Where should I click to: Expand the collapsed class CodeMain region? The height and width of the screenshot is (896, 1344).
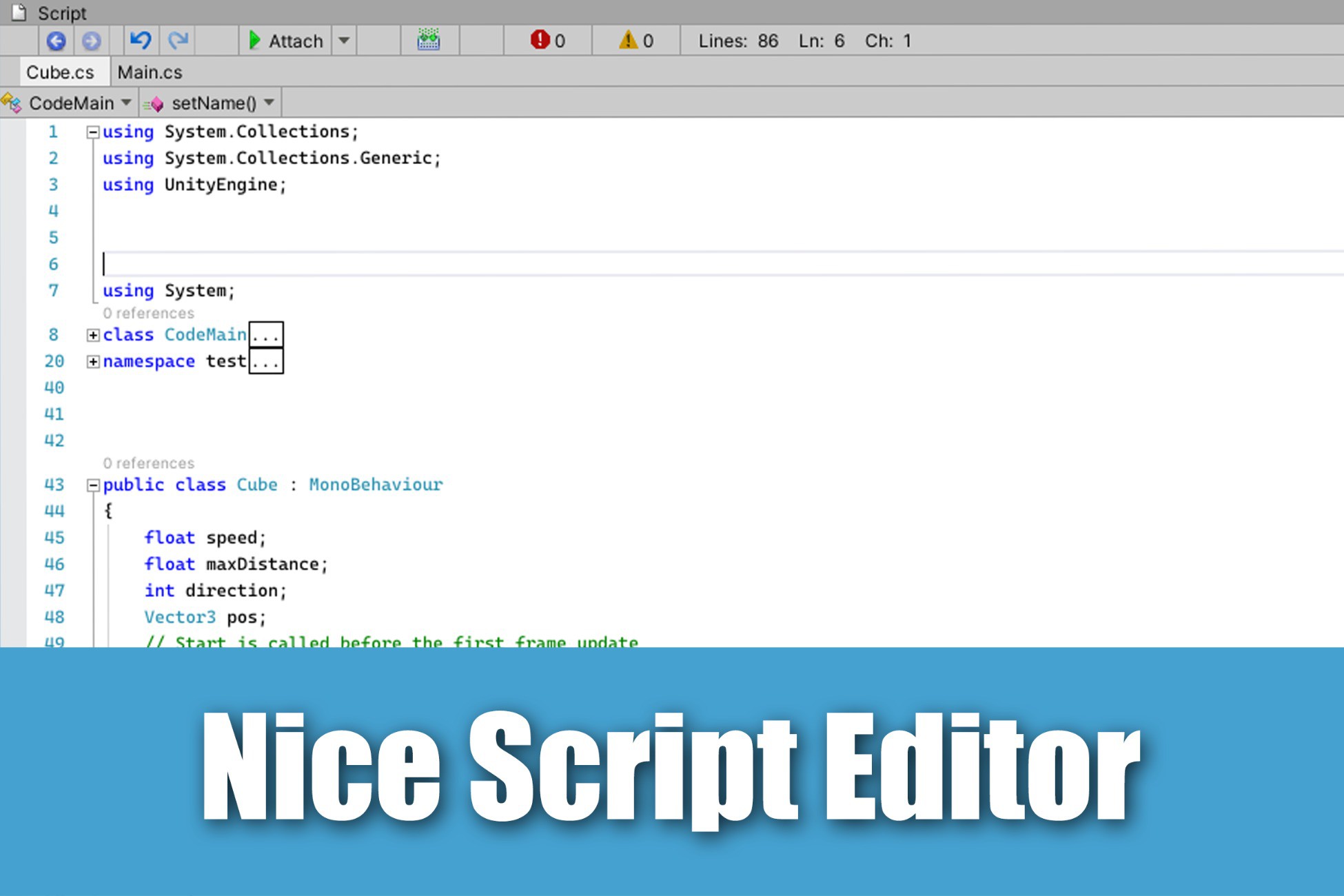pos(92,335)
